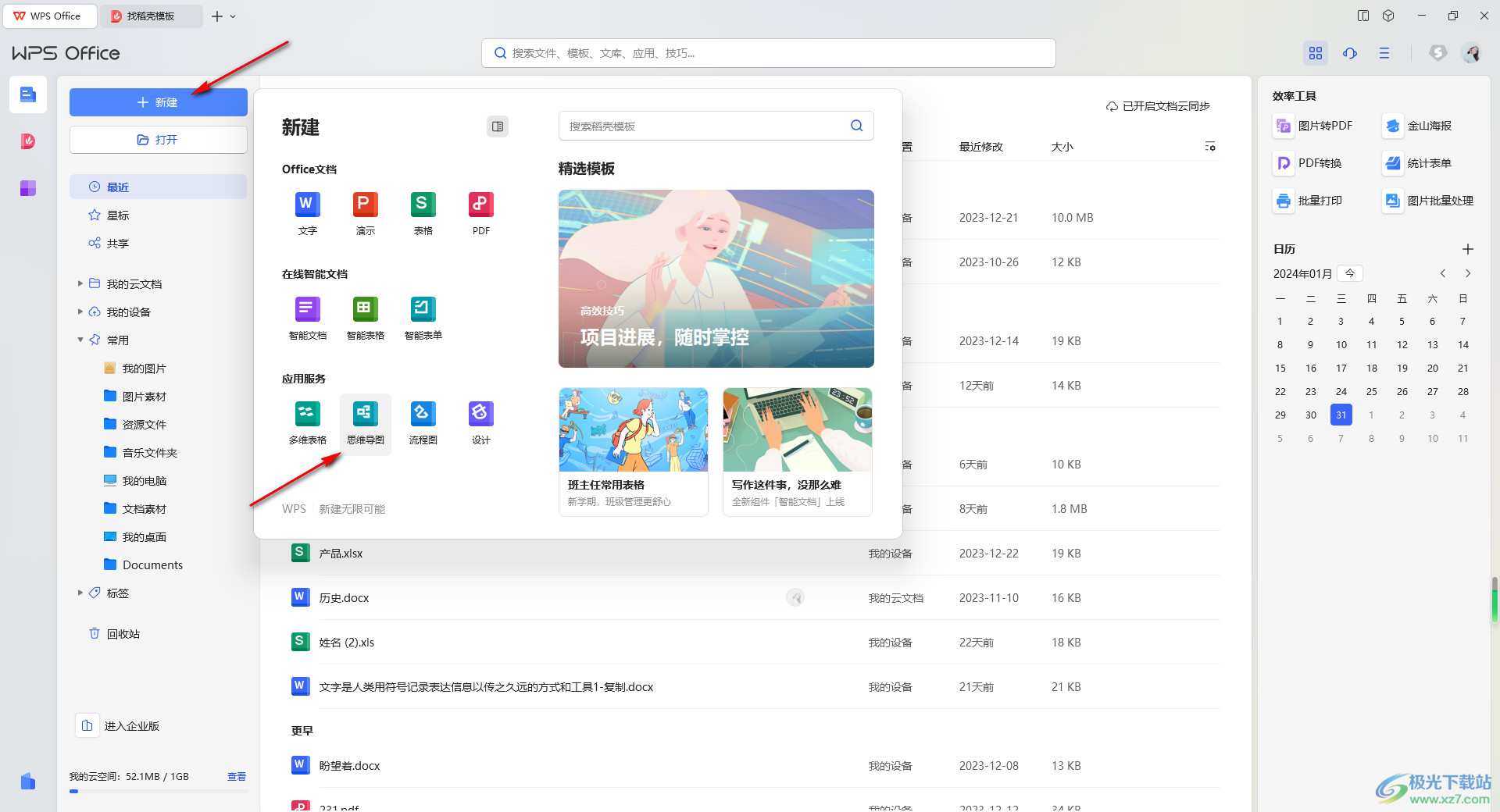Image resolution: width=1500 pixels, height=812 pixels.
Task: Open 班主任常用表格 template card
Action: pos(634,452)
